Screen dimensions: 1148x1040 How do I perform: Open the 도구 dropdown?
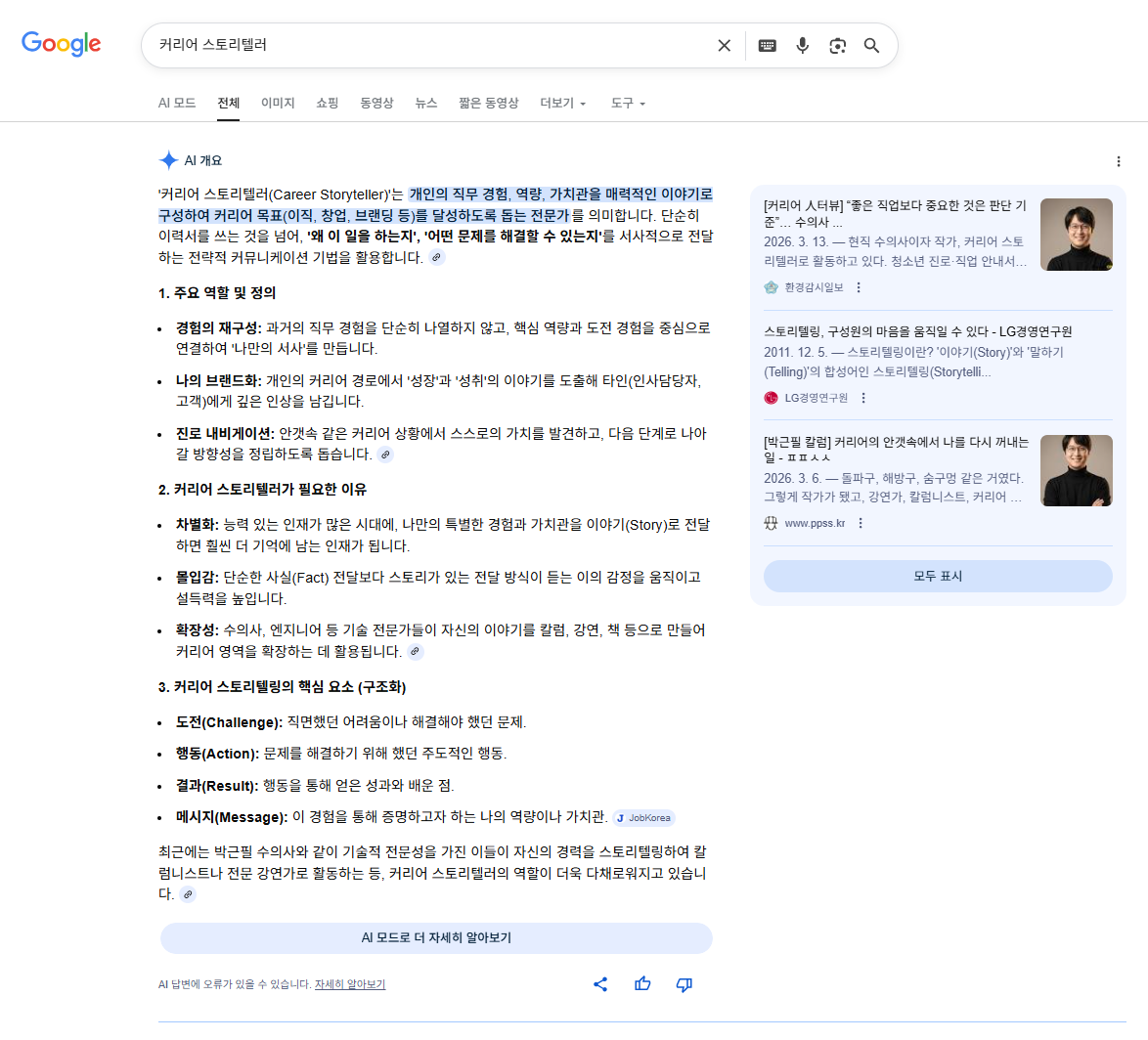pos(625,103)
